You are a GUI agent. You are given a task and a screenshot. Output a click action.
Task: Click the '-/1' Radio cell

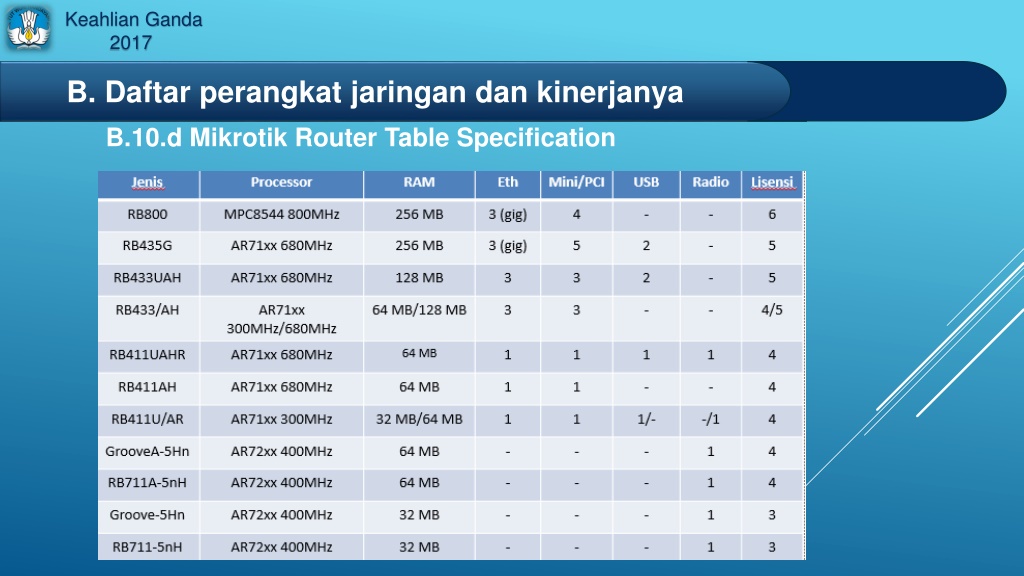pyautogui.click(x=711, y=419)
